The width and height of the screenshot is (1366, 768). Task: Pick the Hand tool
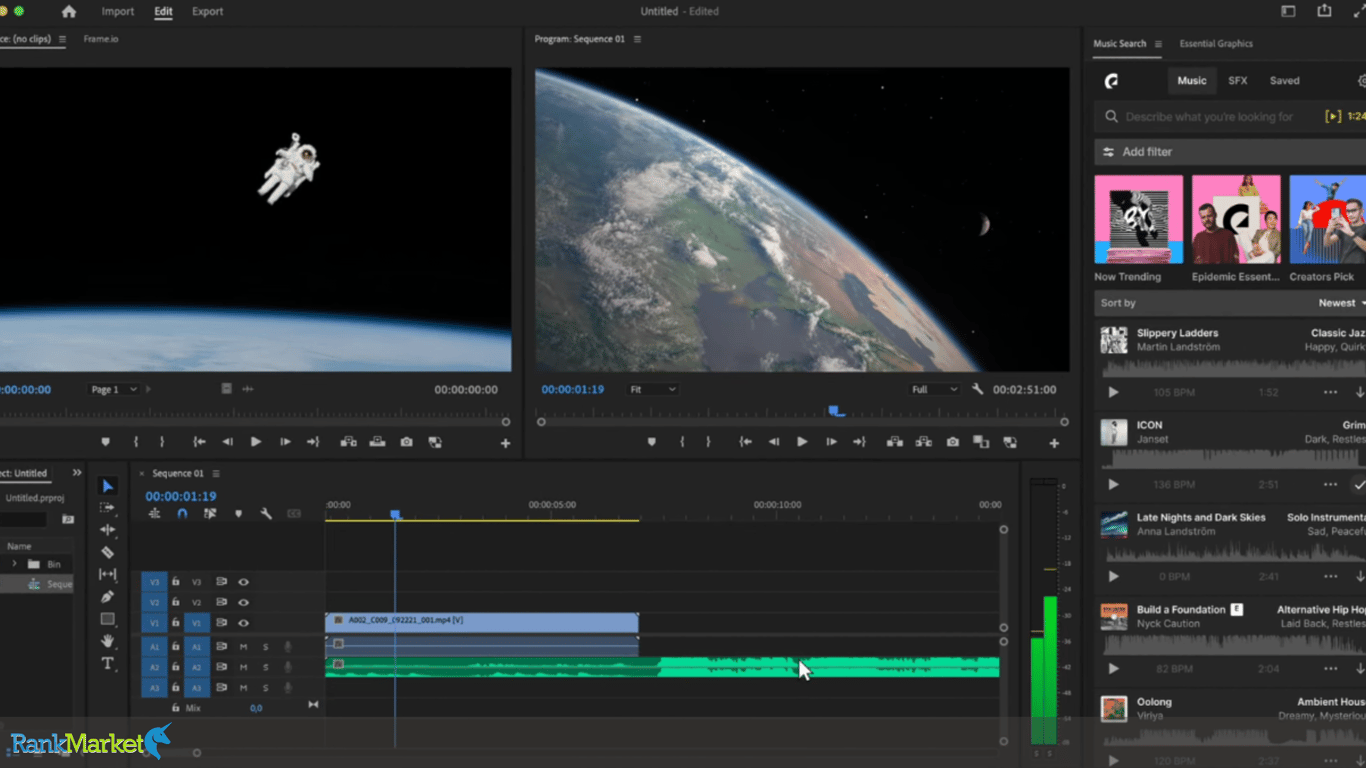(x=108, y=641)
